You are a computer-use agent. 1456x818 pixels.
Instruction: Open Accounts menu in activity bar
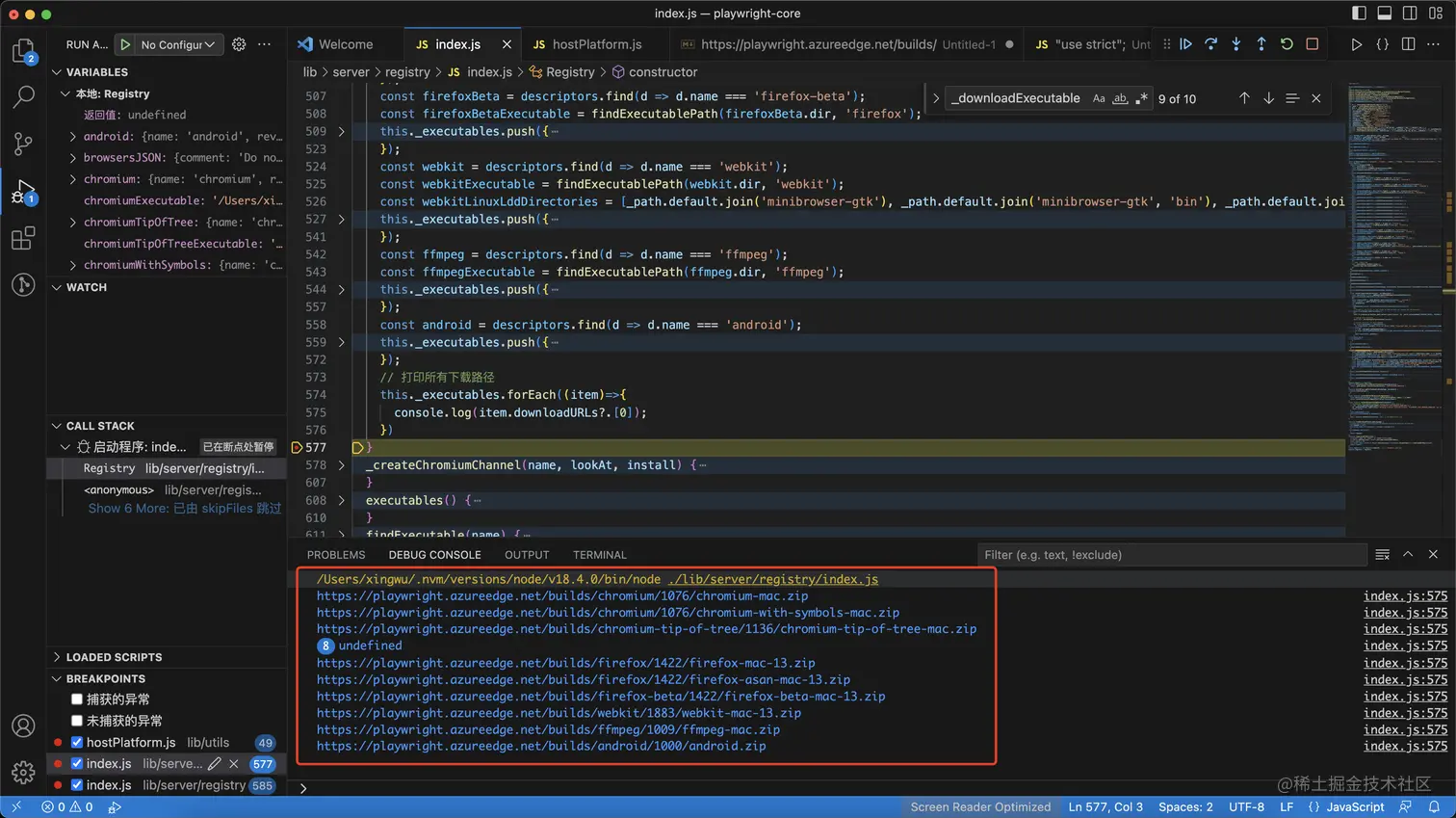point(23,726)
